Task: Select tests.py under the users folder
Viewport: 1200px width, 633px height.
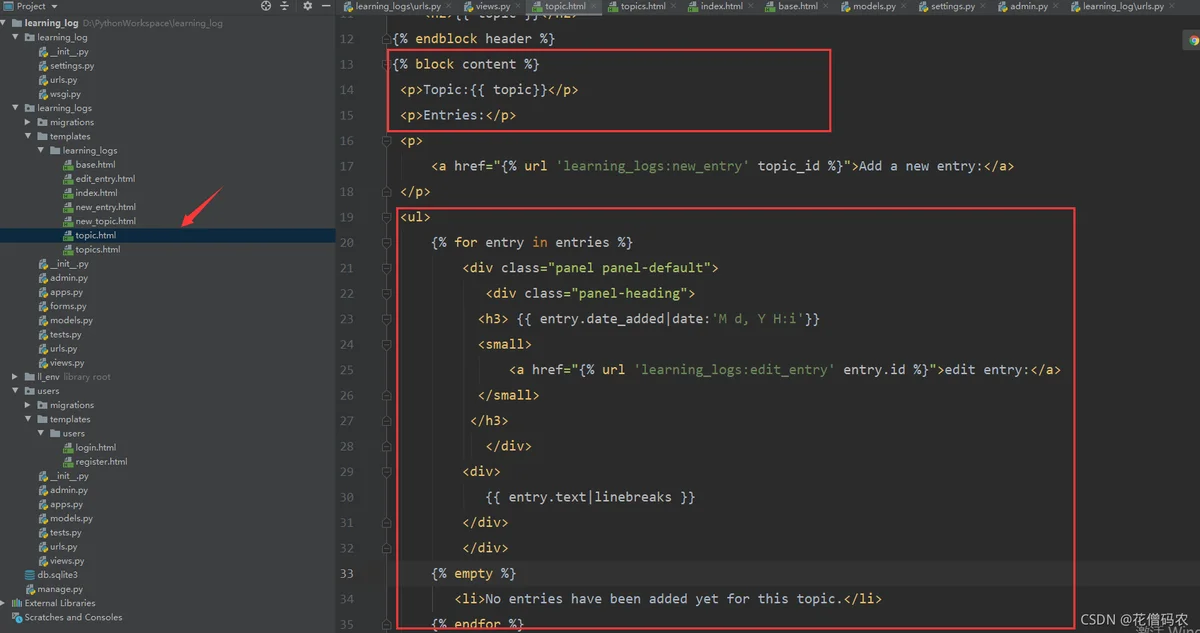Action: pyautogui.click(x=66, y=533)
